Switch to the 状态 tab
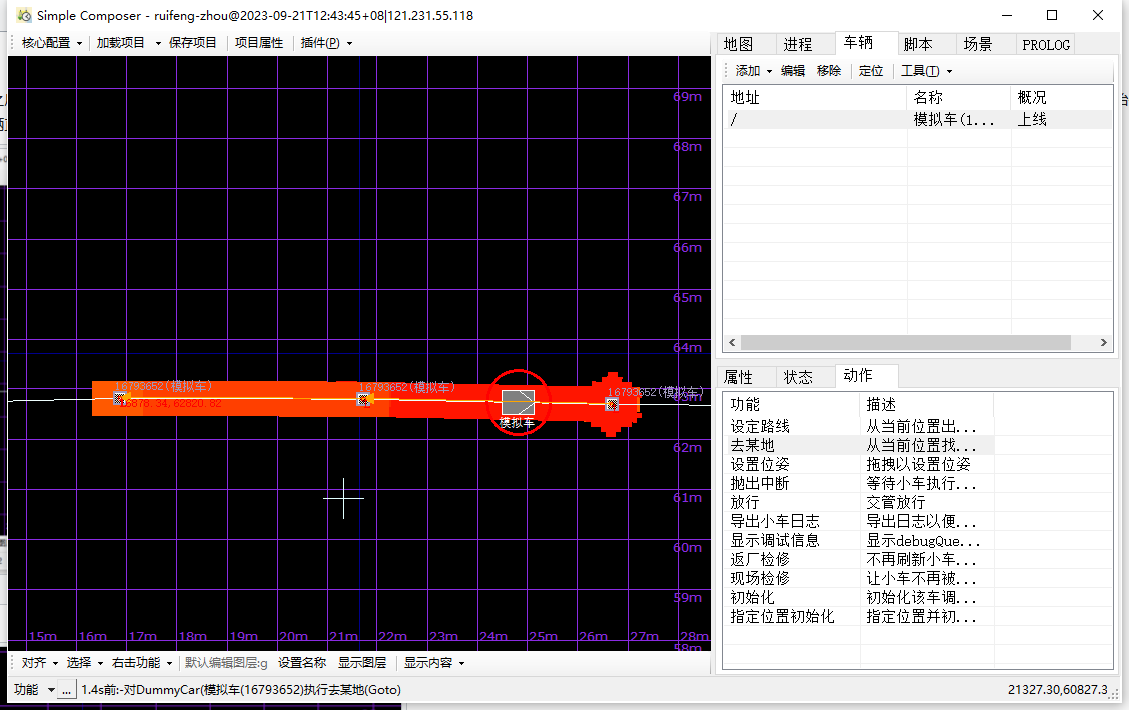Viewport: 1129px width, 710px height. coord(798,377)
